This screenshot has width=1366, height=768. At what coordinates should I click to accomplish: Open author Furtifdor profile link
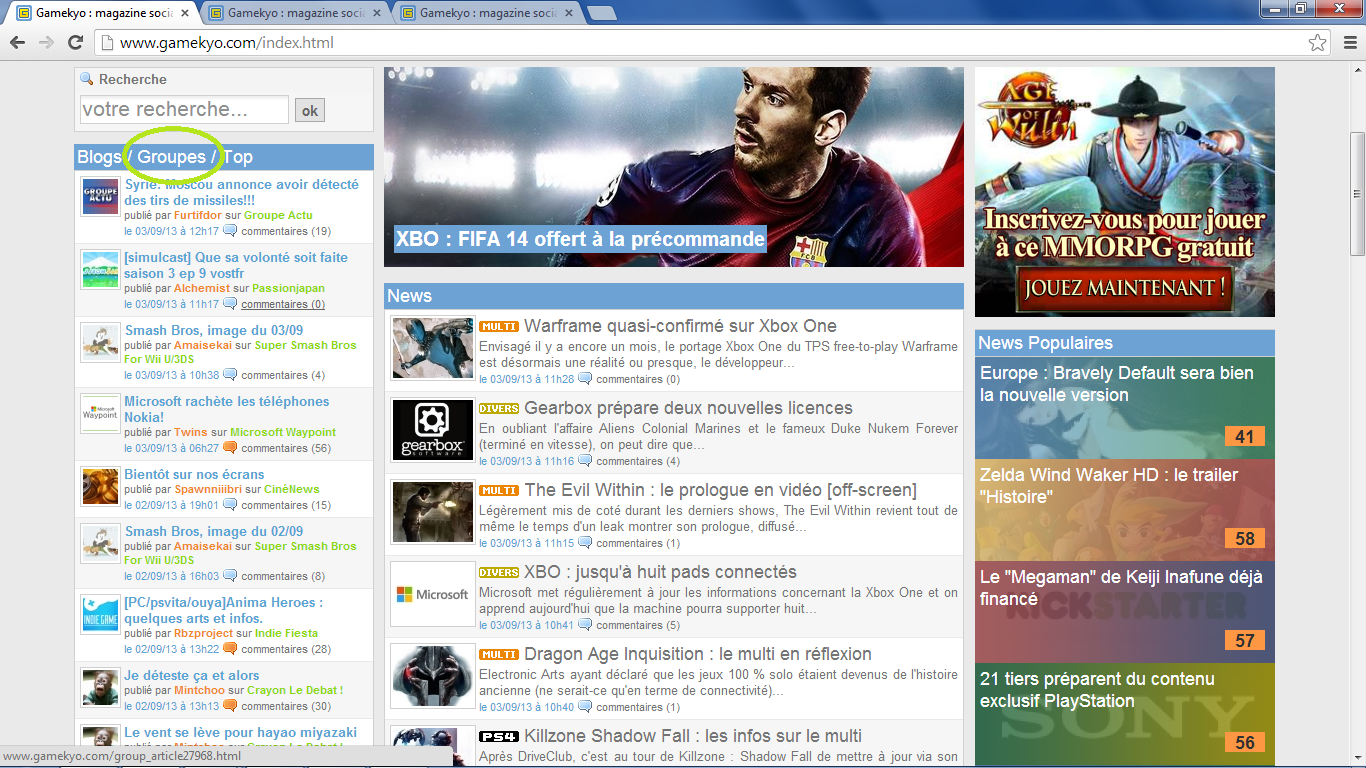(x=197, y=215)
